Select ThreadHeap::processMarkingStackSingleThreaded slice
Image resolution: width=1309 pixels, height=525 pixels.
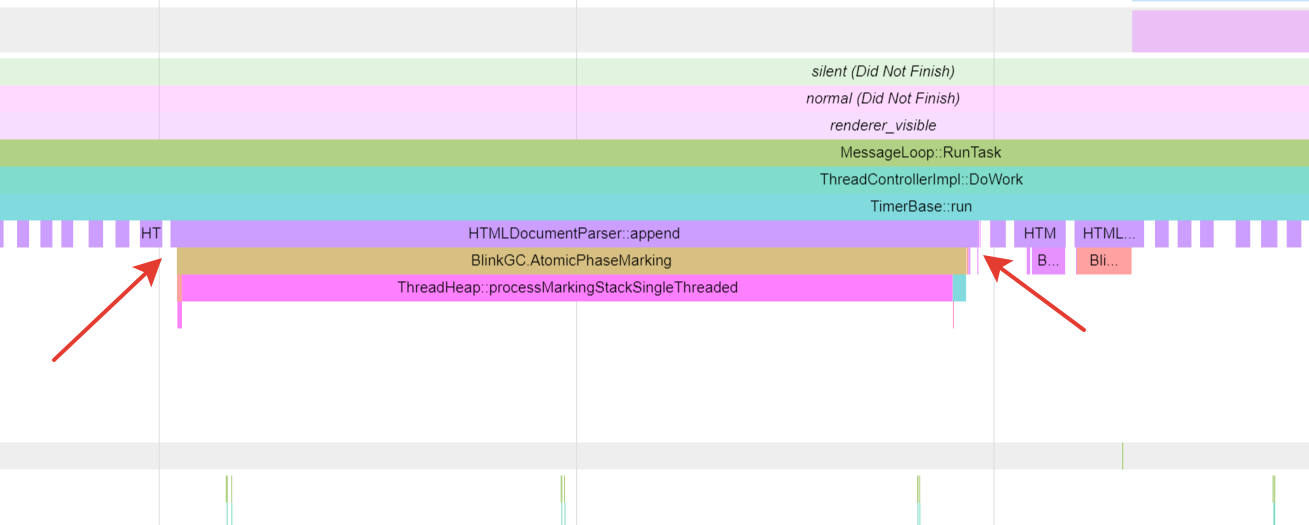tap(566, 287)
